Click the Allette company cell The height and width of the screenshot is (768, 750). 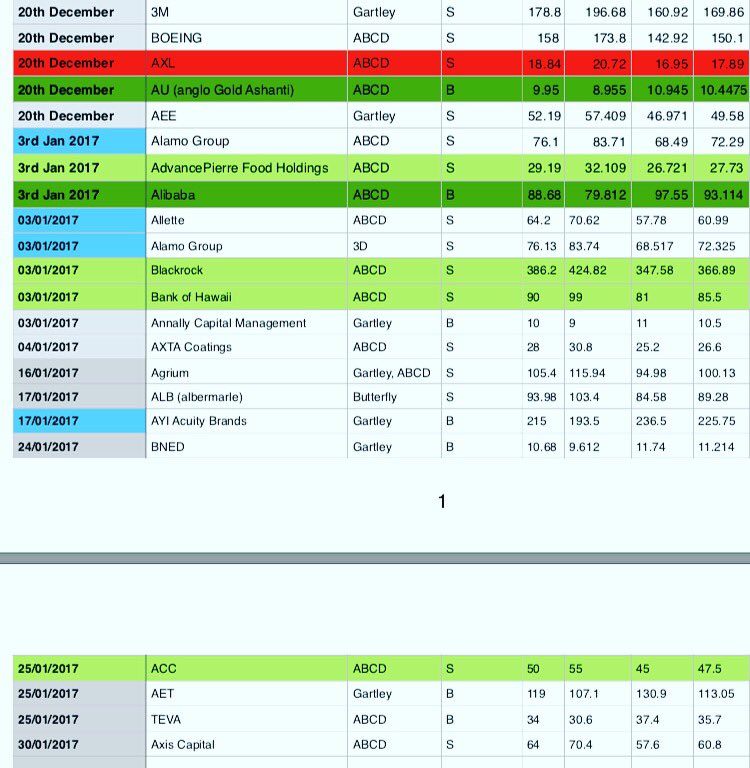[246, 220]
